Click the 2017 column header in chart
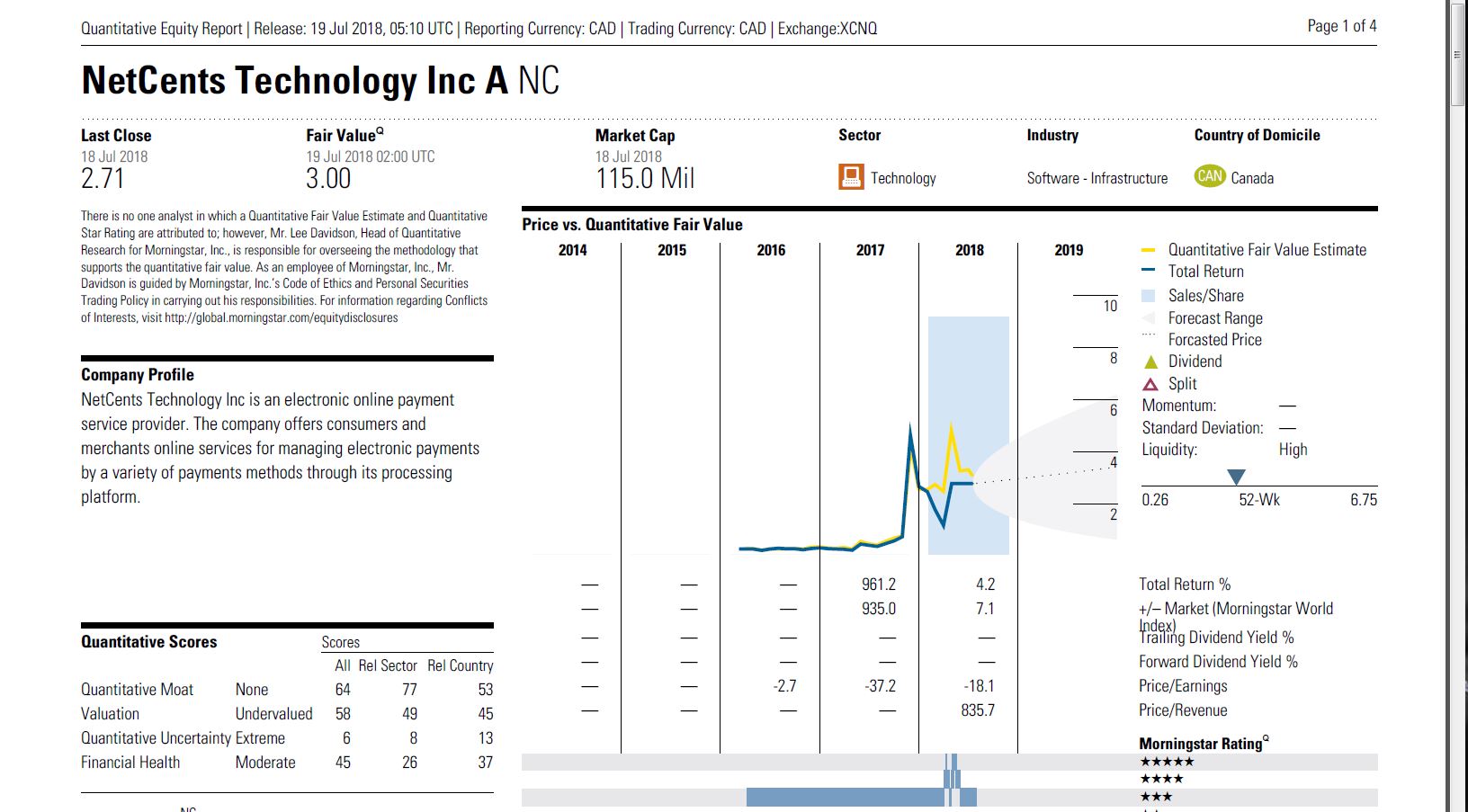 870,250
